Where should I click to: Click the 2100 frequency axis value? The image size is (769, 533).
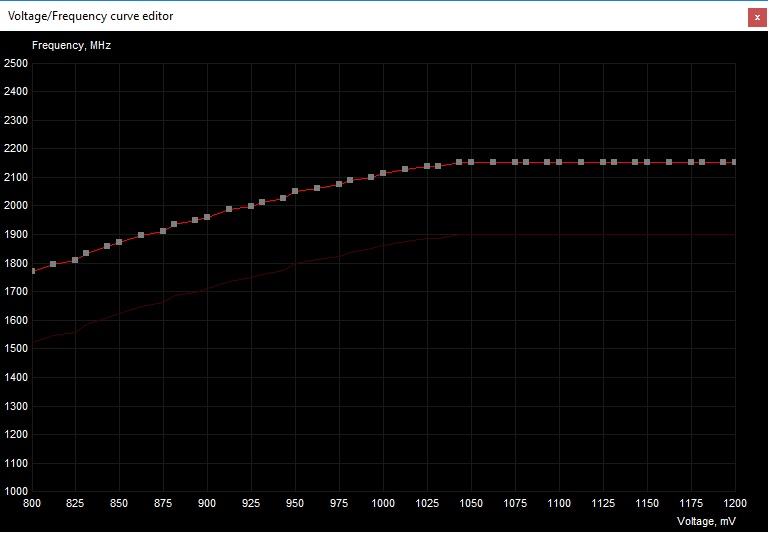16,178
